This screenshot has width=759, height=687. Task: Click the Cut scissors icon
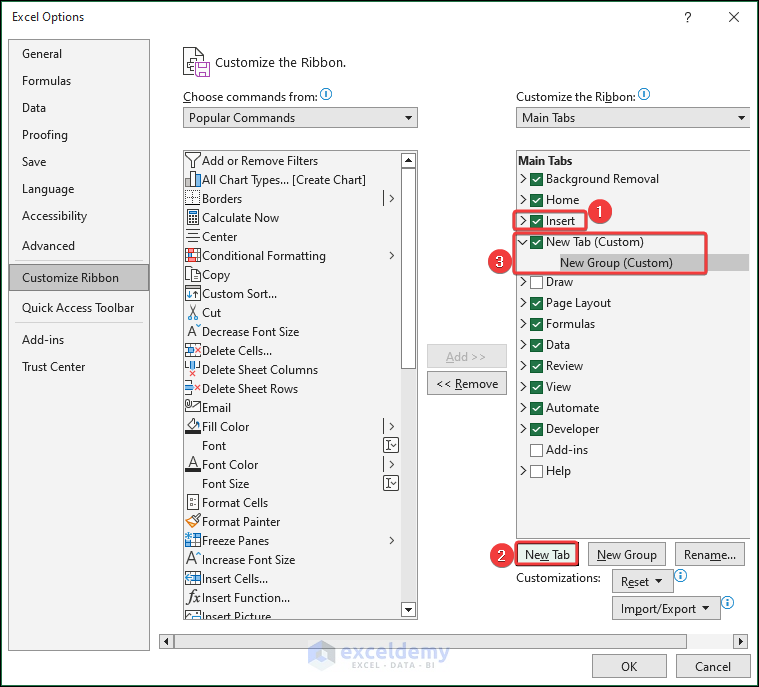193,312
